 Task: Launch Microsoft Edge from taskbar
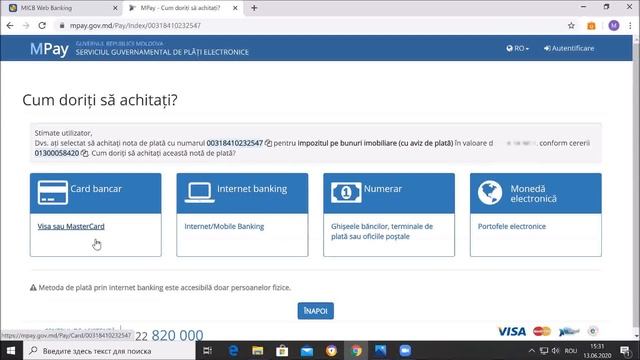click(x=233, y=351)
